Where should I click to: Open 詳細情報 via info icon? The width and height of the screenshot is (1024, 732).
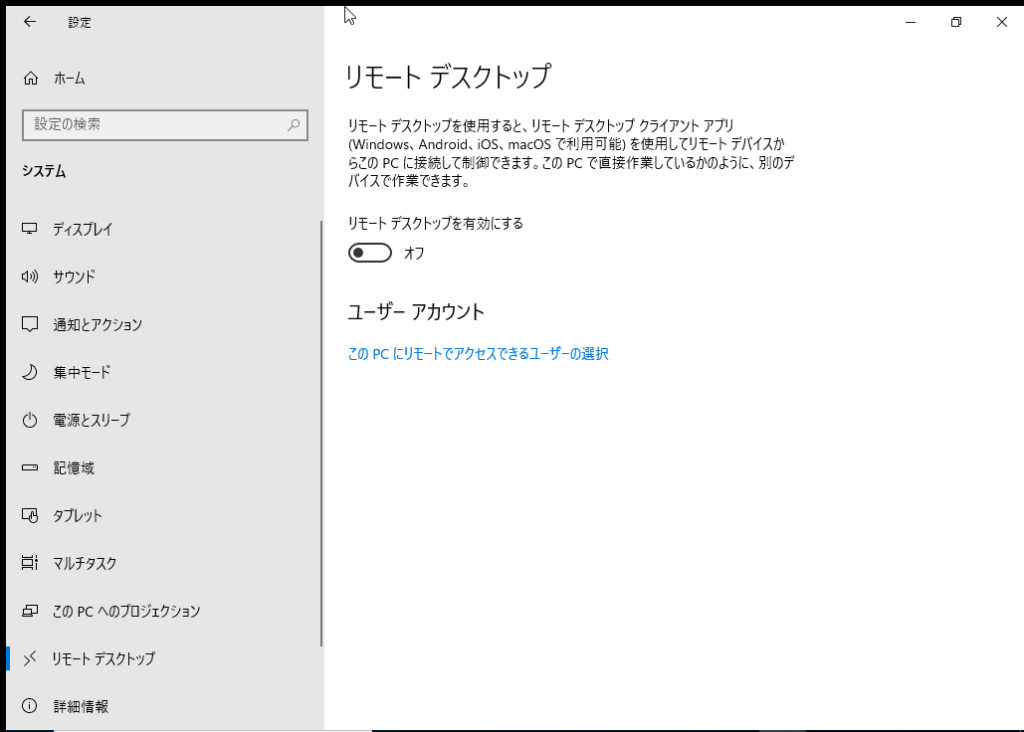(30, 706)
